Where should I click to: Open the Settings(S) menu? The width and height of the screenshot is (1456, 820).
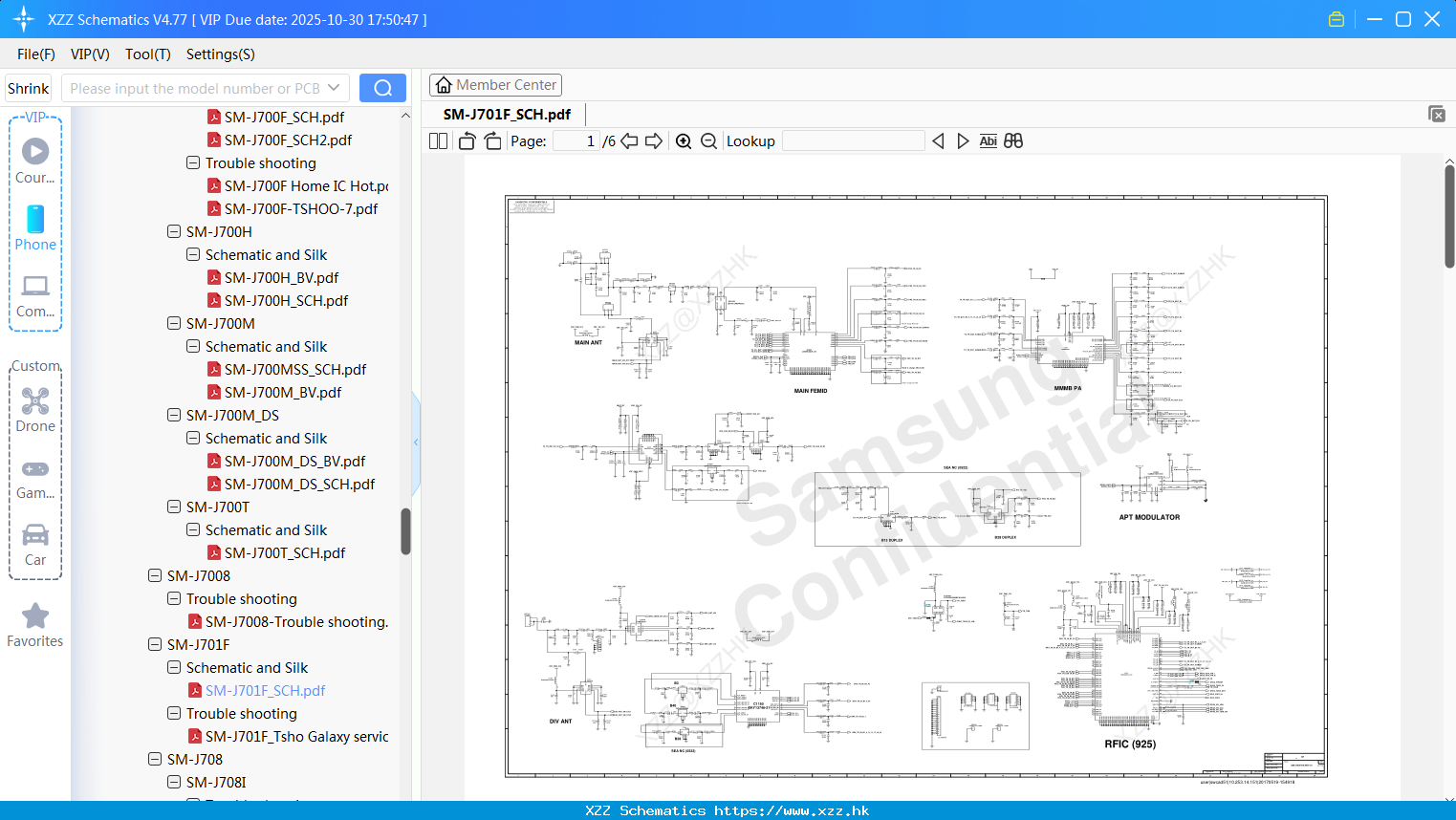point(221,54)
